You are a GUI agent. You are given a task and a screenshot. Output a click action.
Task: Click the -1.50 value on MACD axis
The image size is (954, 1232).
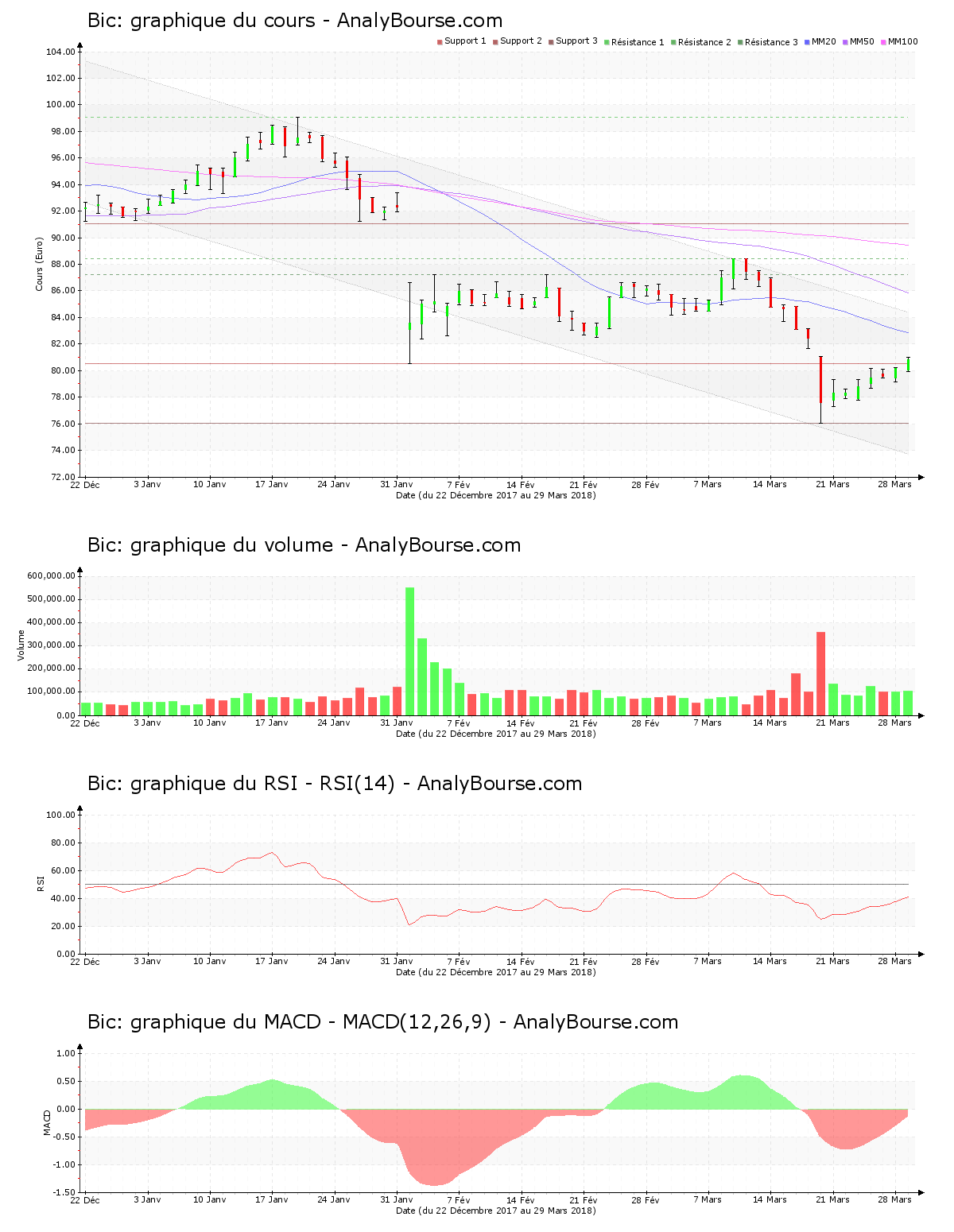click(x=63, y=1192)
